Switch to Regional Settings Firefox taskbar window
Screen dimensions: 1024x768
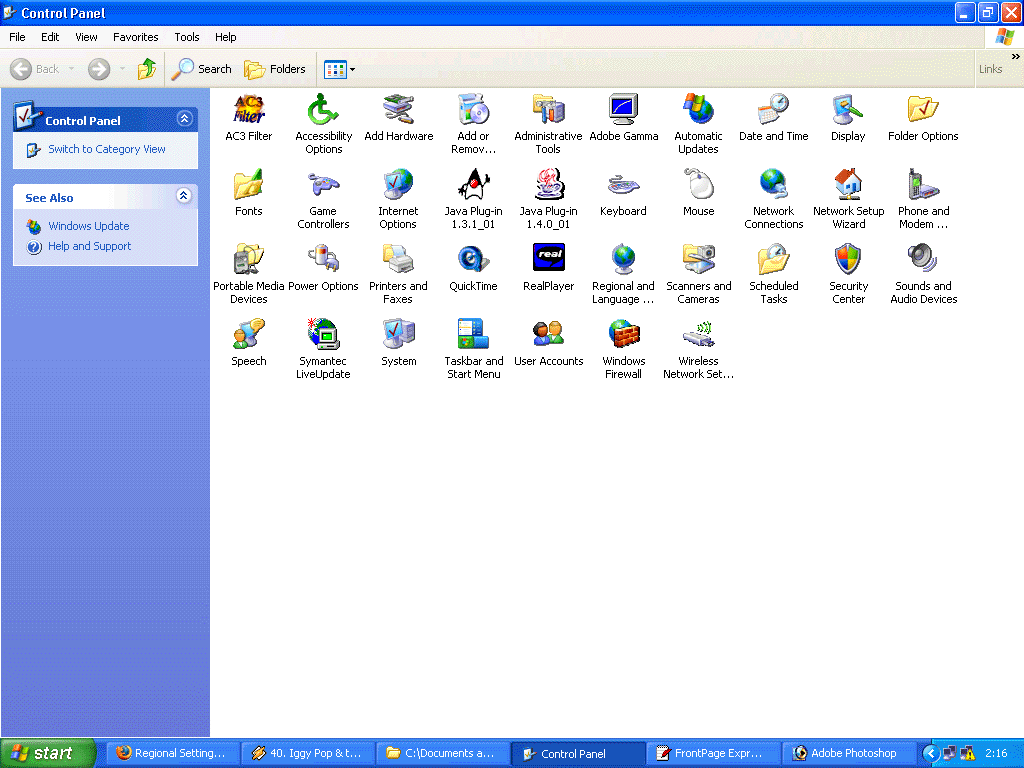pyautogui.click(x=172, y=754)
